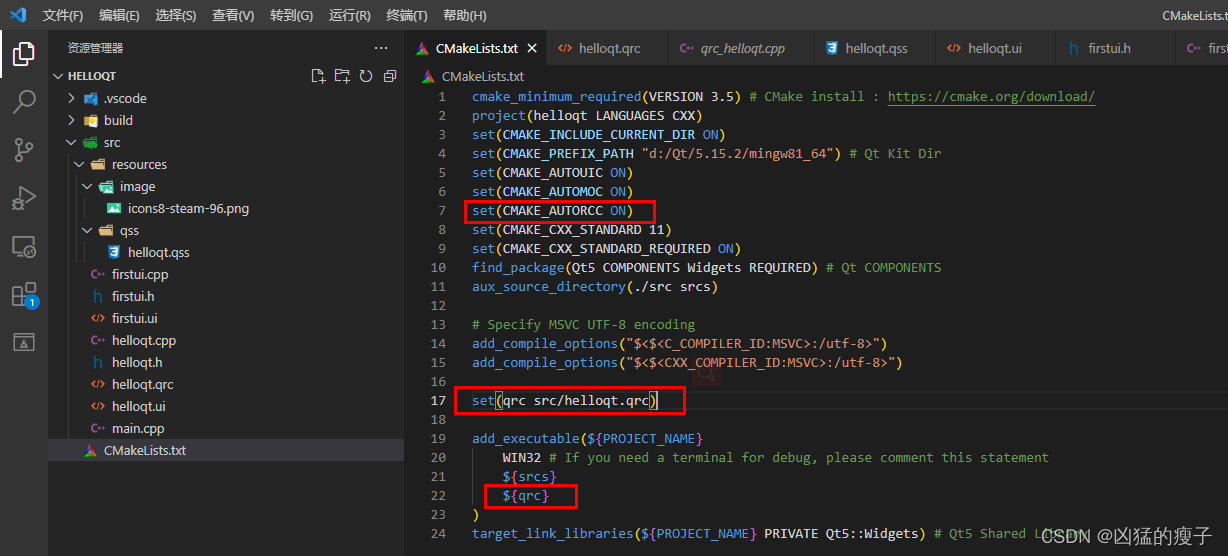Click New File icon in HELLOQT header
The image size is (1228, 556).
[318, 76]
